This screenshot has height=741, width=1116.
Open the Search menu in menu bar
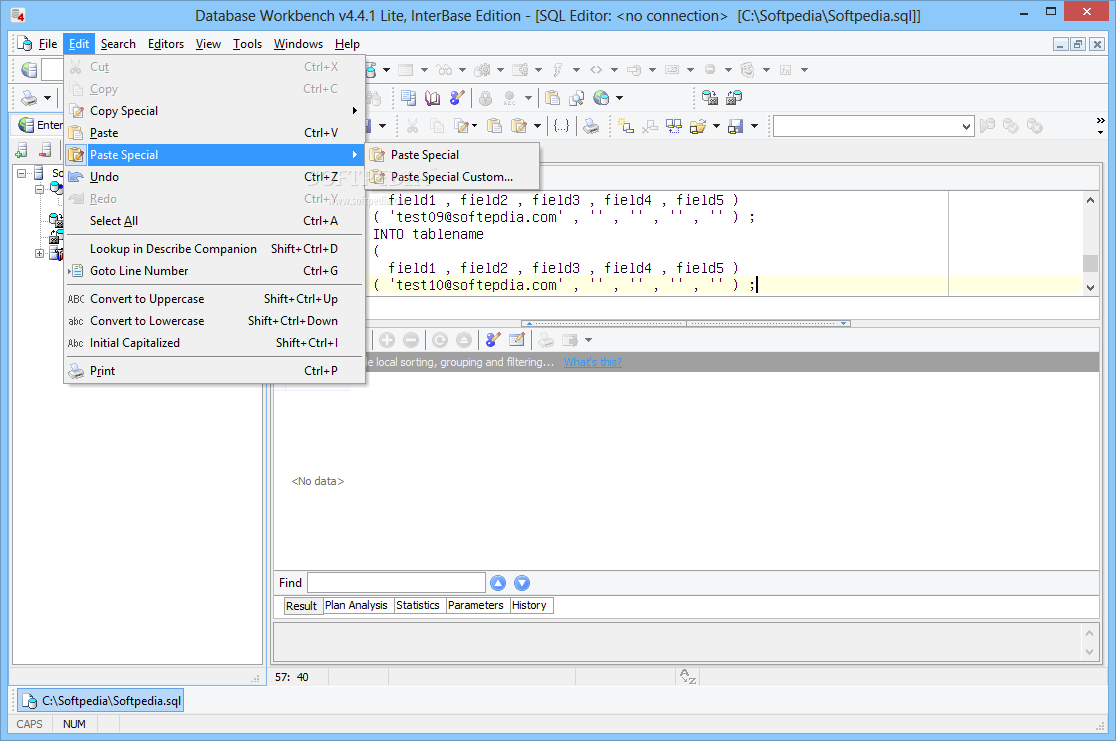(x=118, y=44)
